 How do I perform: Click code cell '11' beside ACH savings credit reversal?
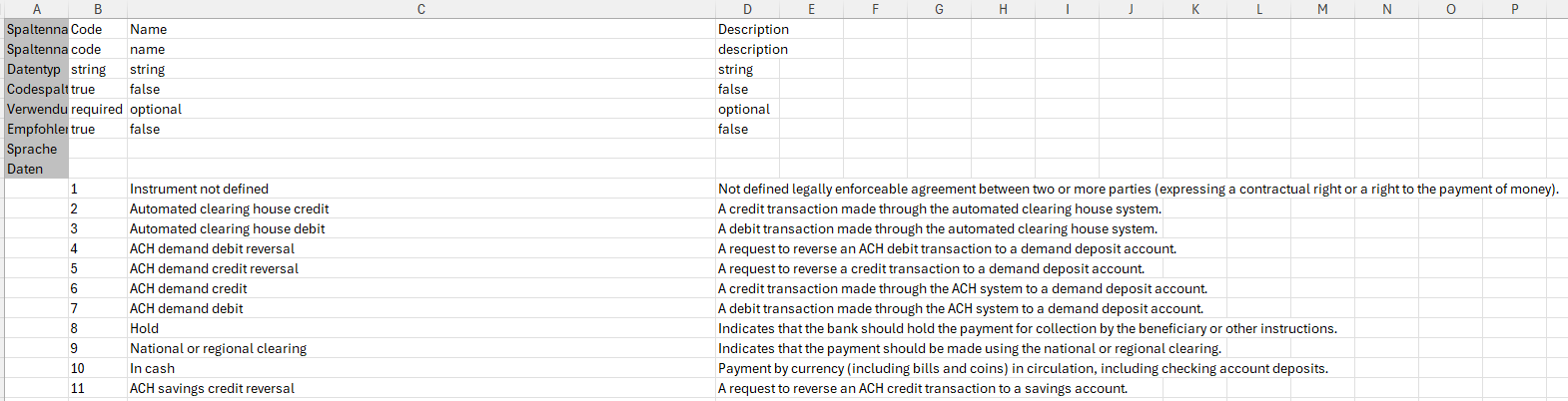(x=98, y=388)
